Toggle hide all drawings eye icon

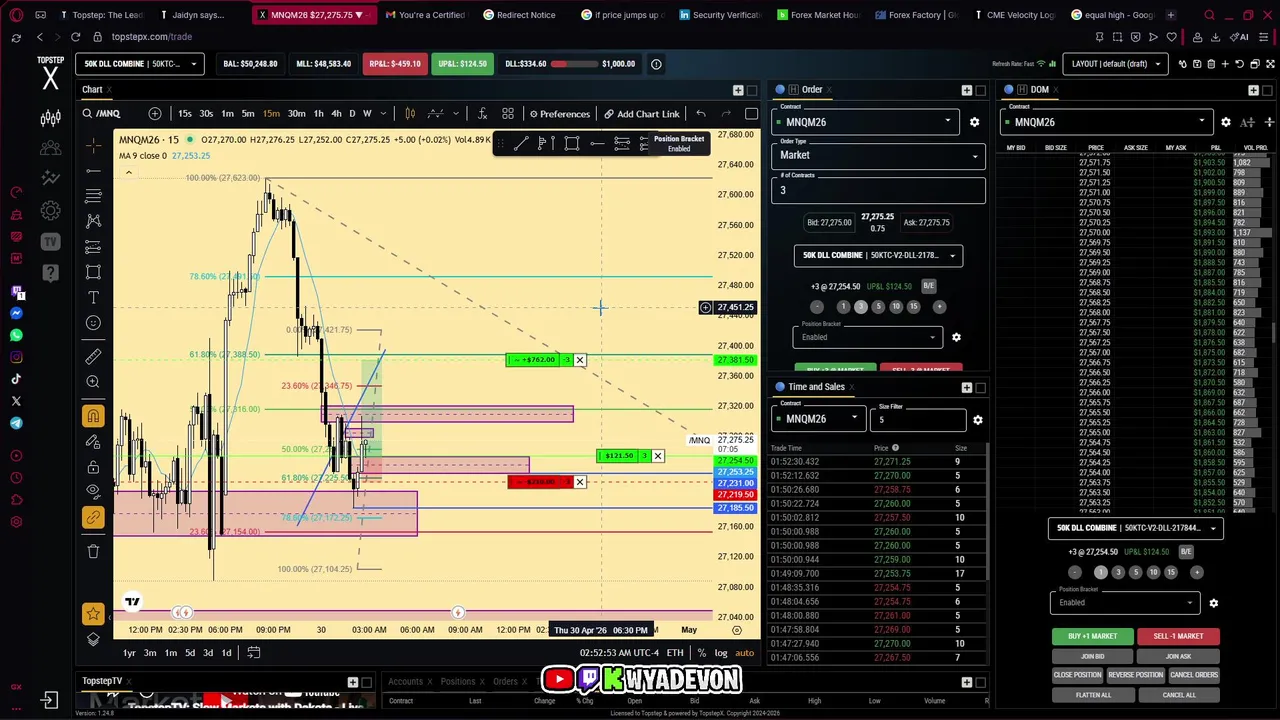coord(93,491)
